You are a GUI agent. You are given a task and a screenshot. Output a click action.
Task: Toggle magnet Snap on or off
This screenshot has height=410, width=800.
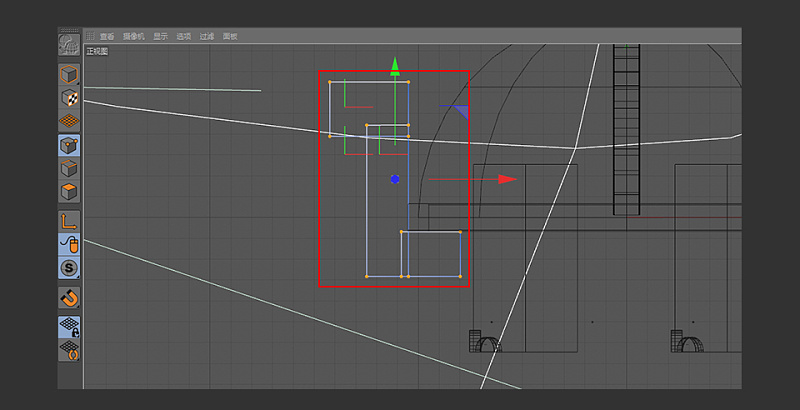(x=69, y=298)
